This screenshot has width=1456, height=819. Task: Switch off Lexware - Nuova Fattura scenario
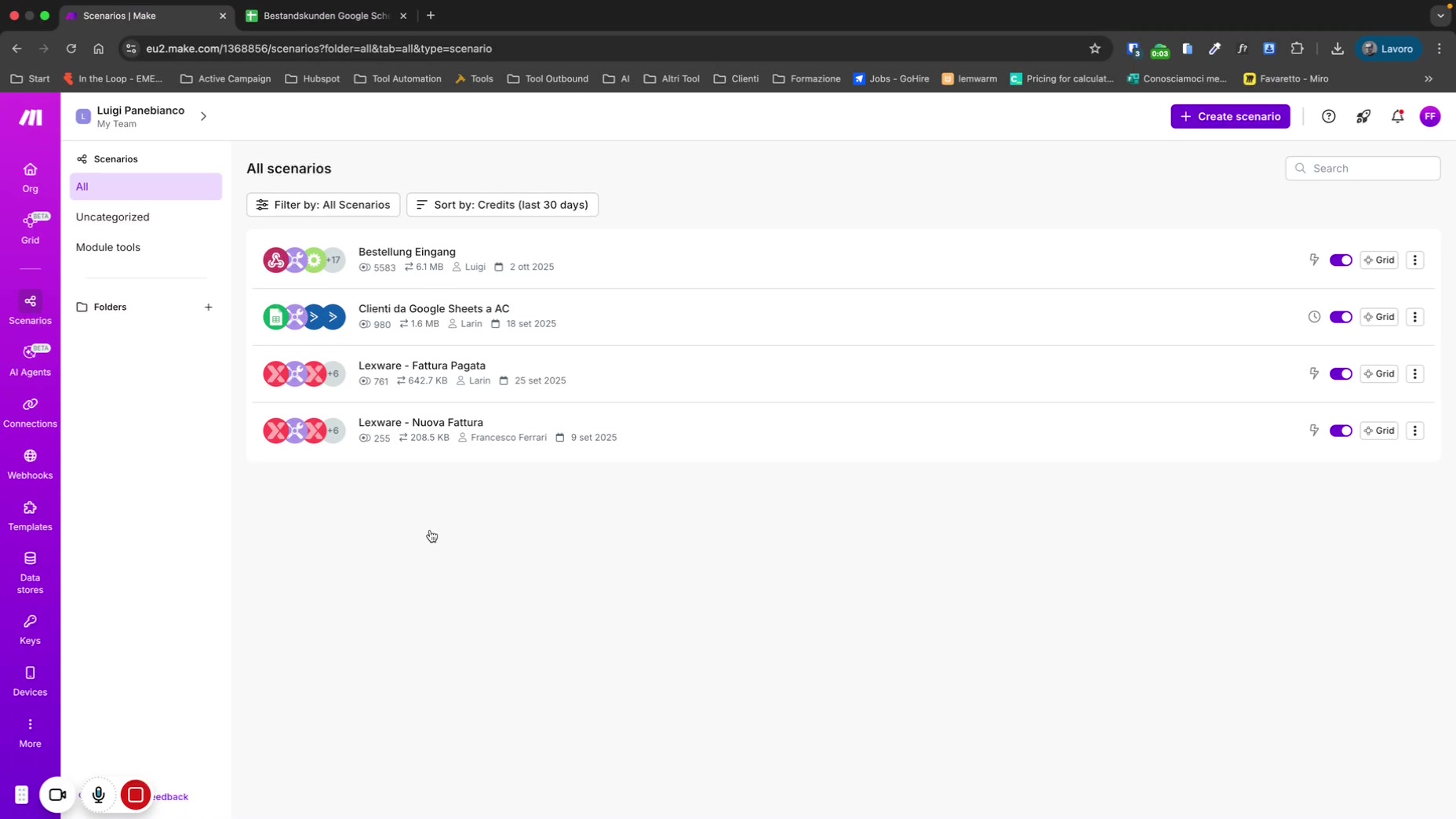tap(1340, 431)
